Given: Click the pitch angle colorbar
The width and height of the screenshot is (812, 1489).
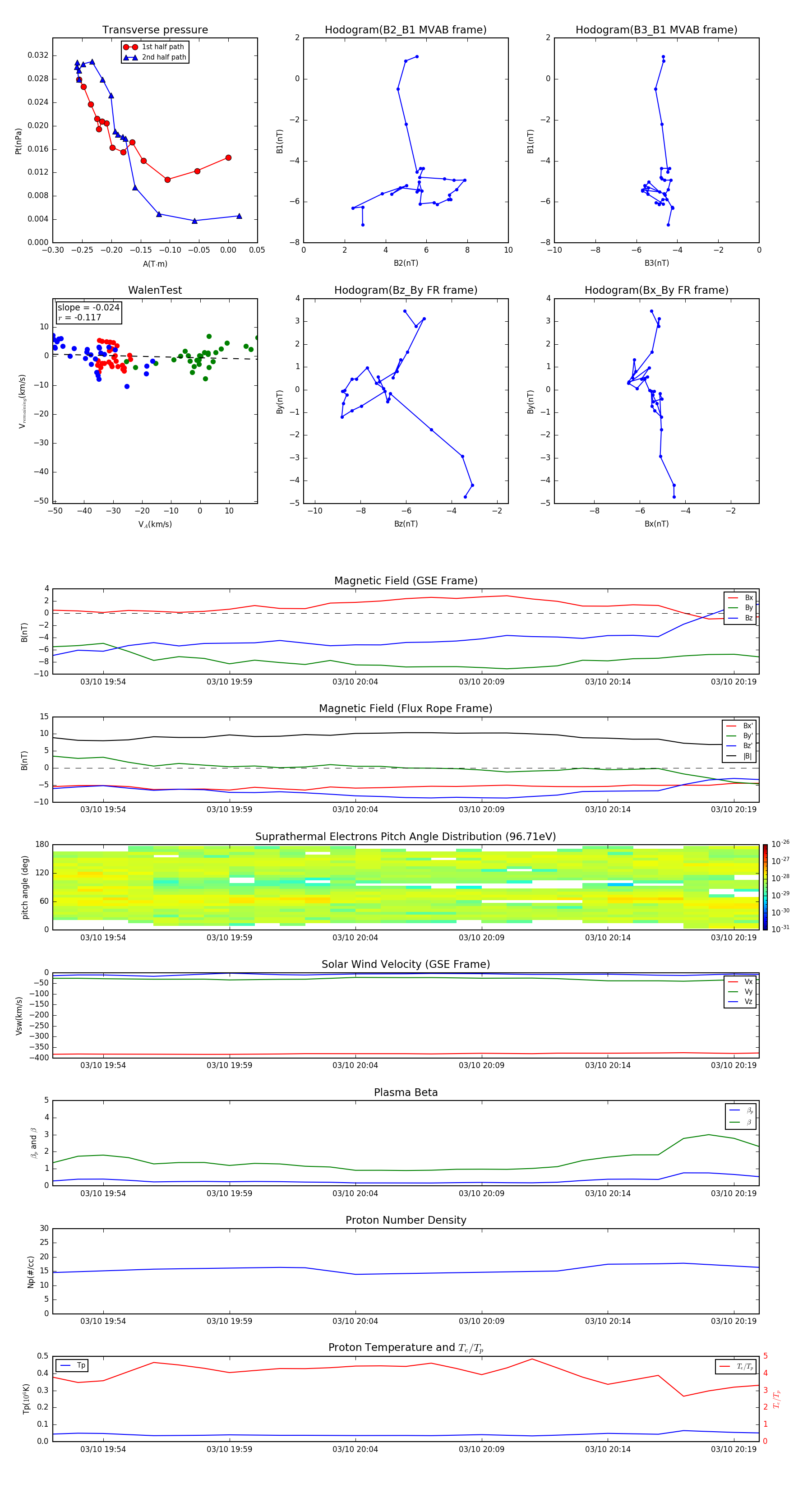Looking at the screenshot, I should (765, 887).
